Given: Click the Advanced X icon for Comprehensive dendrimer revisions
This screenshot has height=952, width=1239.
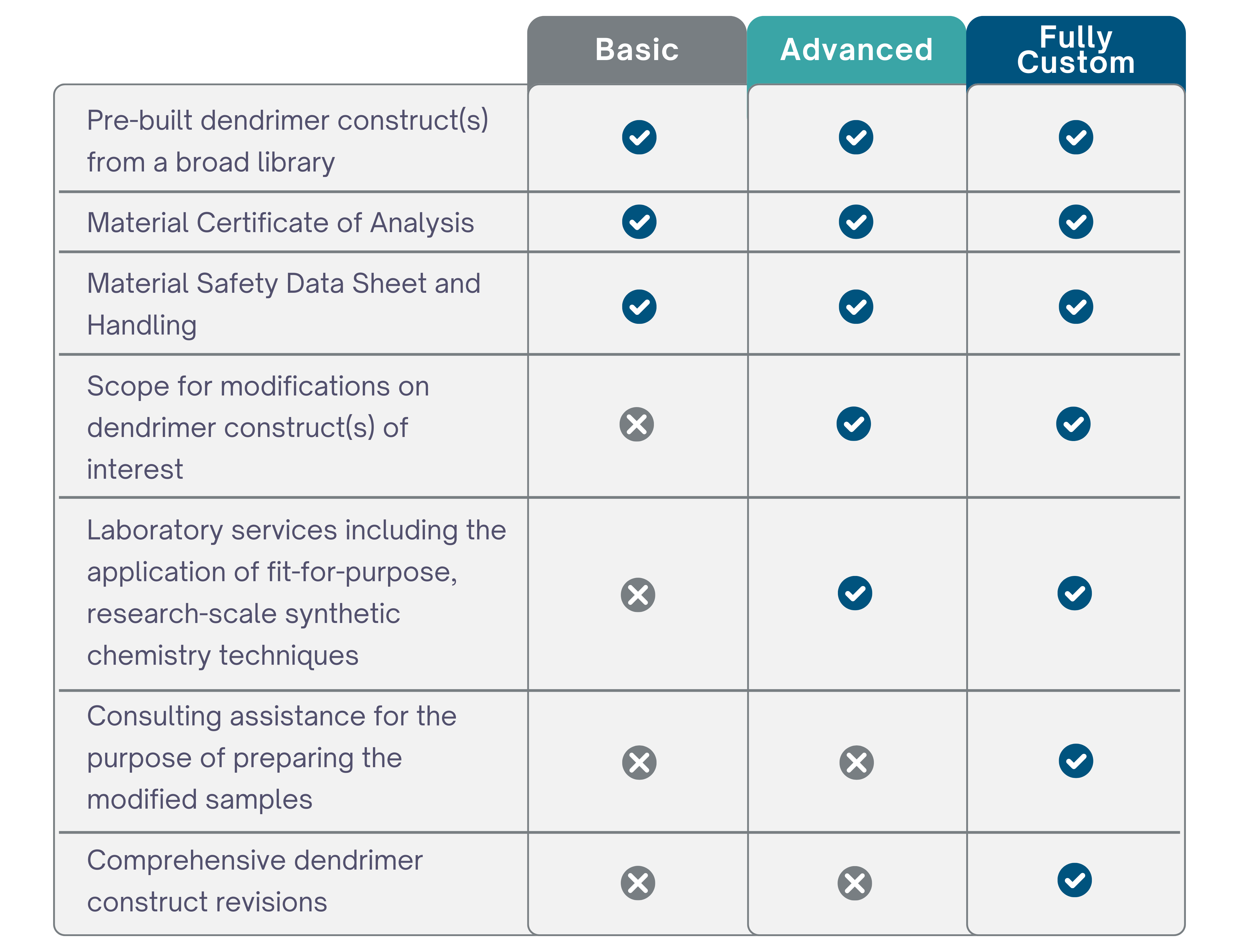Looking at the screenshot, I should point(855,883).
